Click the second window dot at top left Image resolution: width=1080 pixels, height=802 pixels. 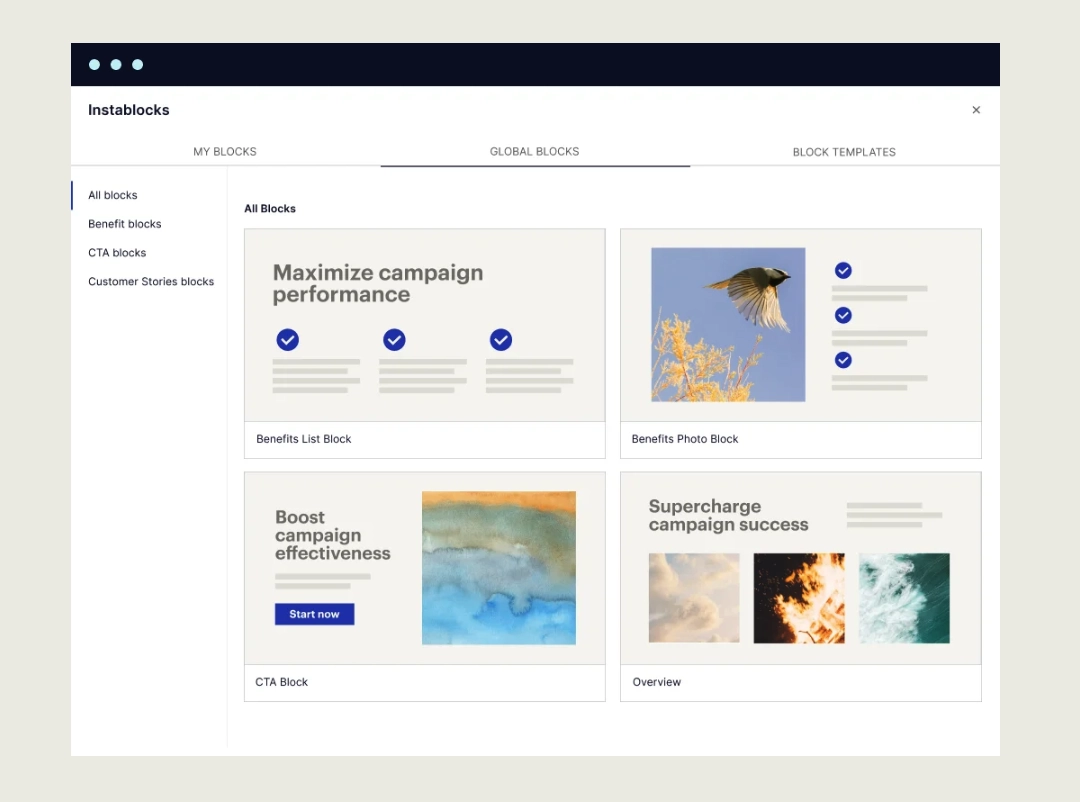115,64
